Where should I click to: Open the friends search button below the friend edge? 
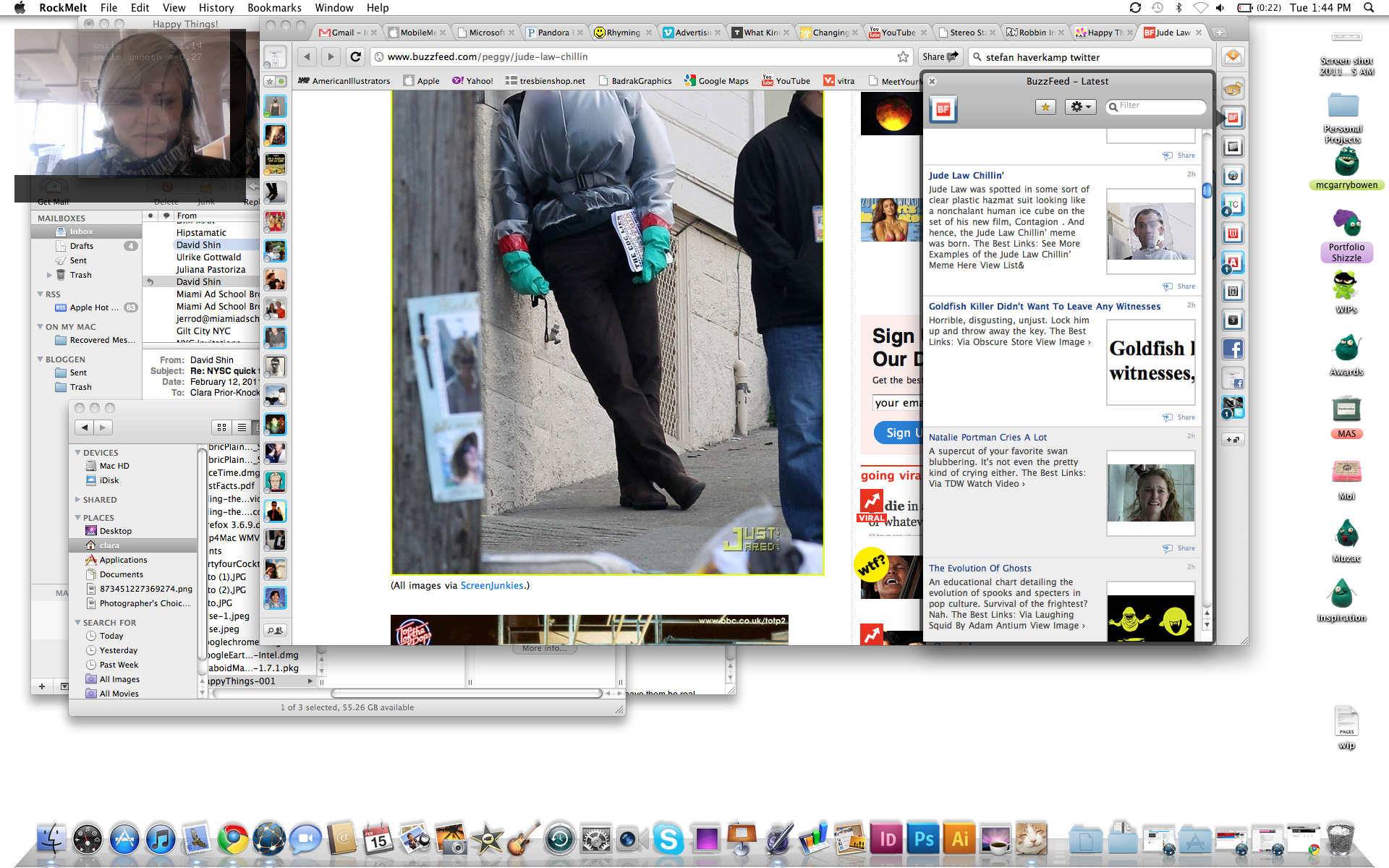pos(275,630)
